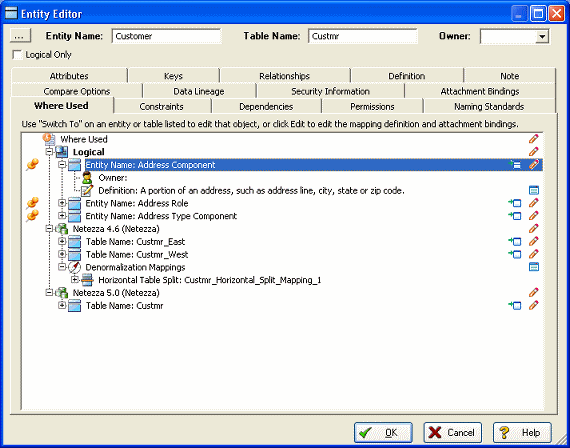Click edit pencil for Address Role
Screen dimensions: 570x448
pyautogui.click(x=533, y=203)
